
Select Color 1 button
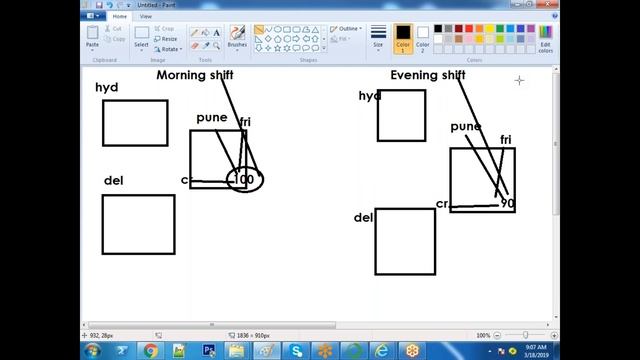coord(403,39)
